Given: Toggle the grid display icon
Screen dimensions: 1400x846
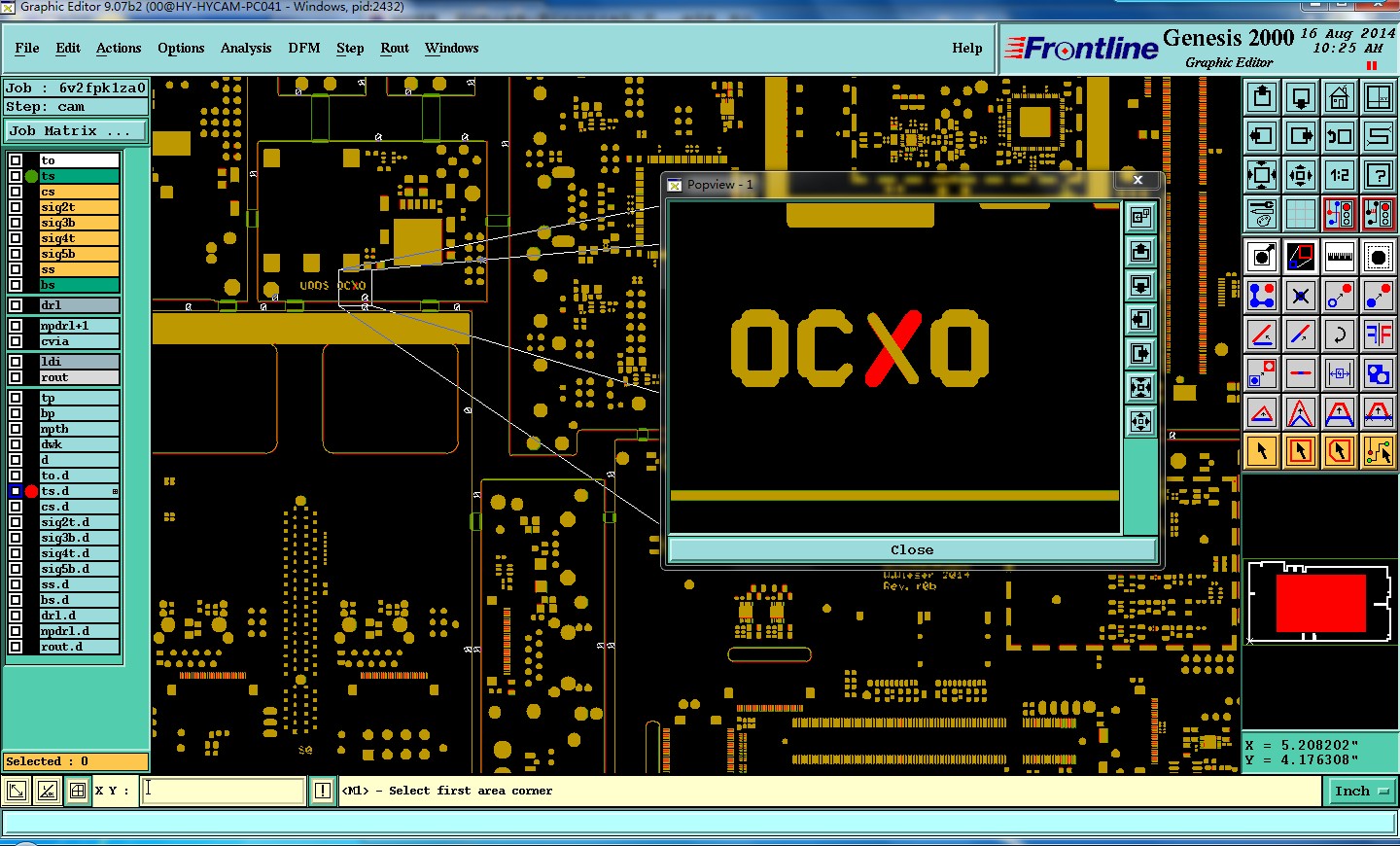Looking at the screenshot, I should tap(1301, 213).
